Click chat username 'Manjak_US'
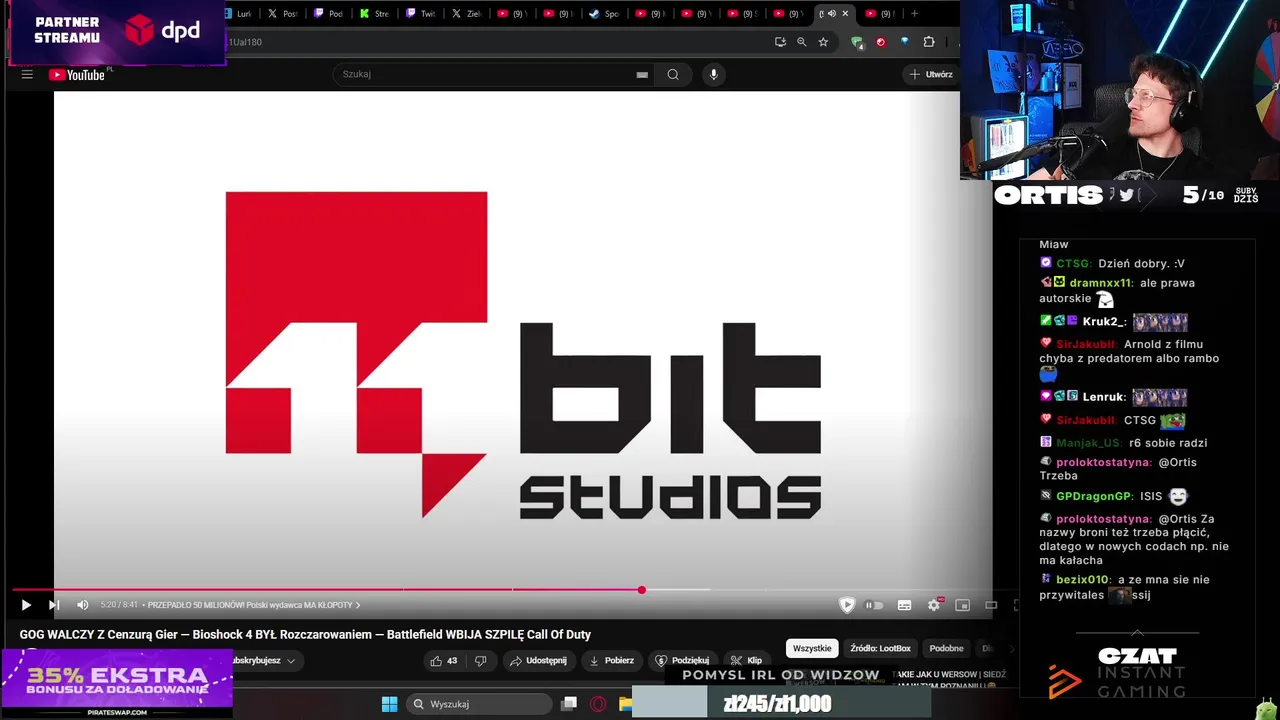Viewport: 1280px width, 720px height. [1088, 443]
